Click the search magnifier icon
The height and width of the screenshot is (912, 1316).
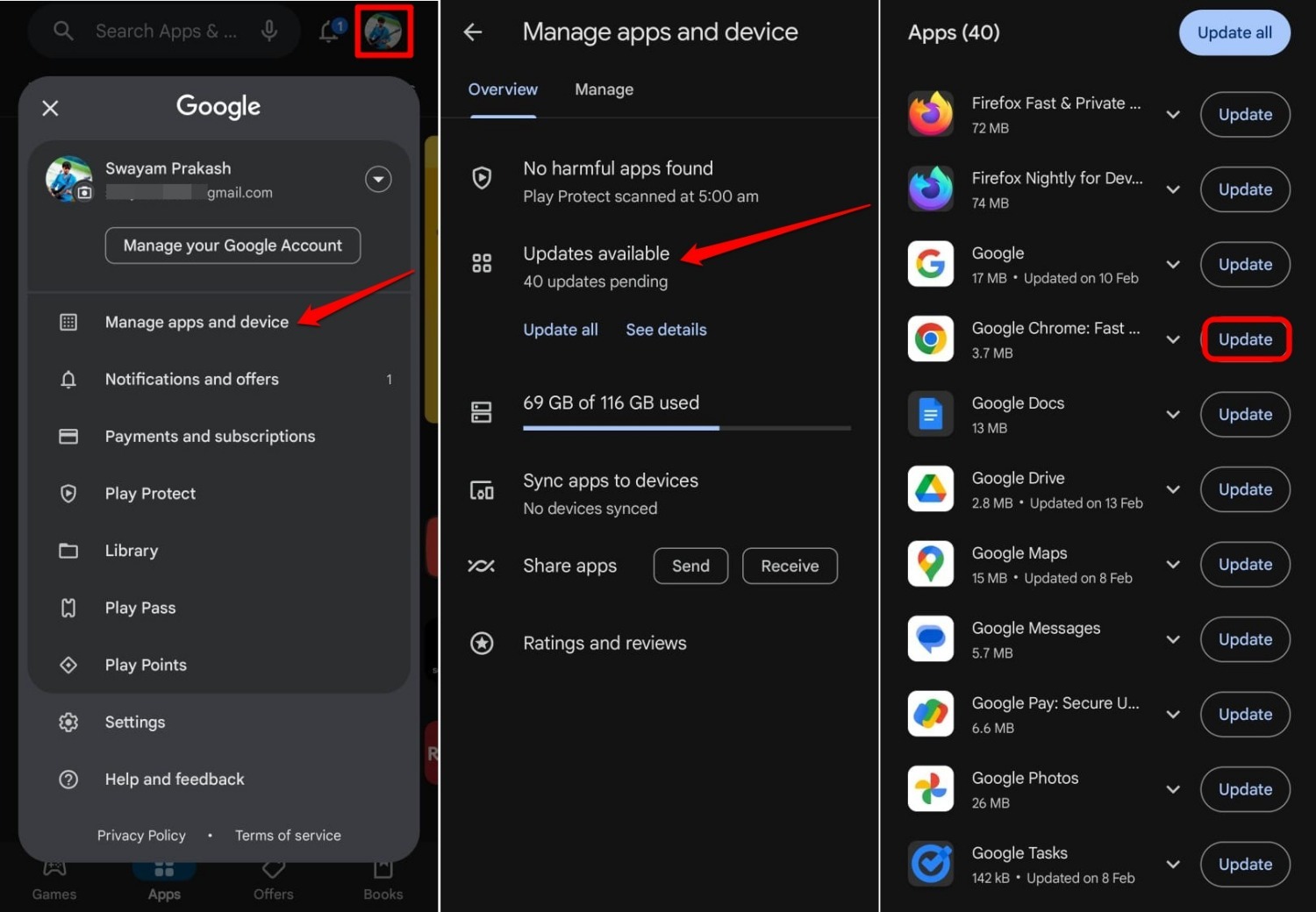click(63, 31)
